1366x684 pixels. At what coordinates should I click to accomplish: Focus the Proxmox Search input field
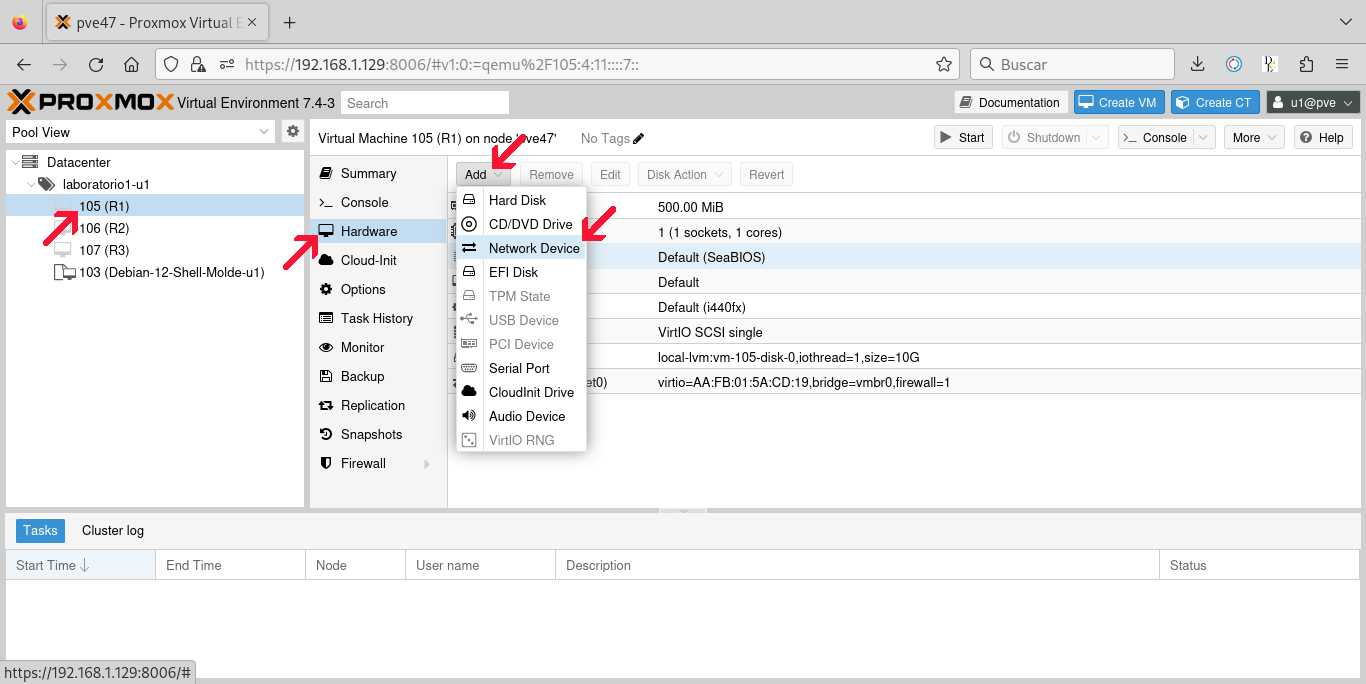click(425, 103)
